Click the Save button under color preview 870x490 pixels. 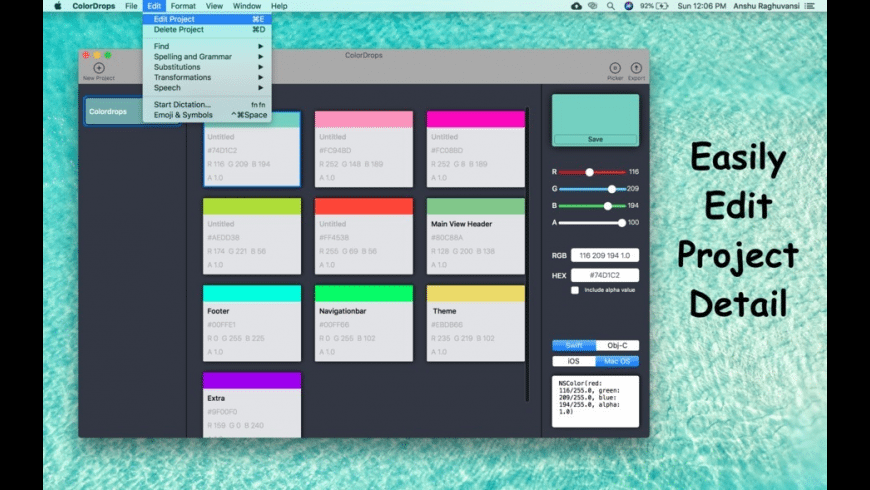click(x=595, y=139)
